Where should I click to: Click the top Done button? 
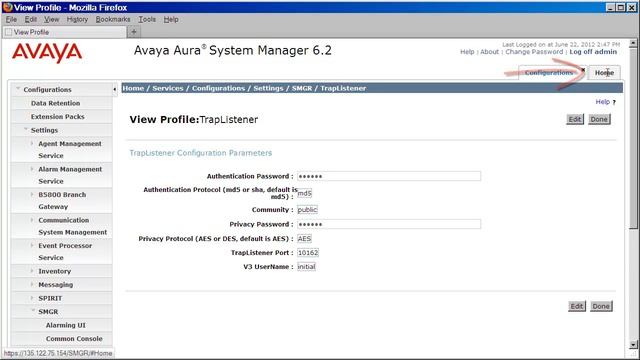(x=599, y=119)
